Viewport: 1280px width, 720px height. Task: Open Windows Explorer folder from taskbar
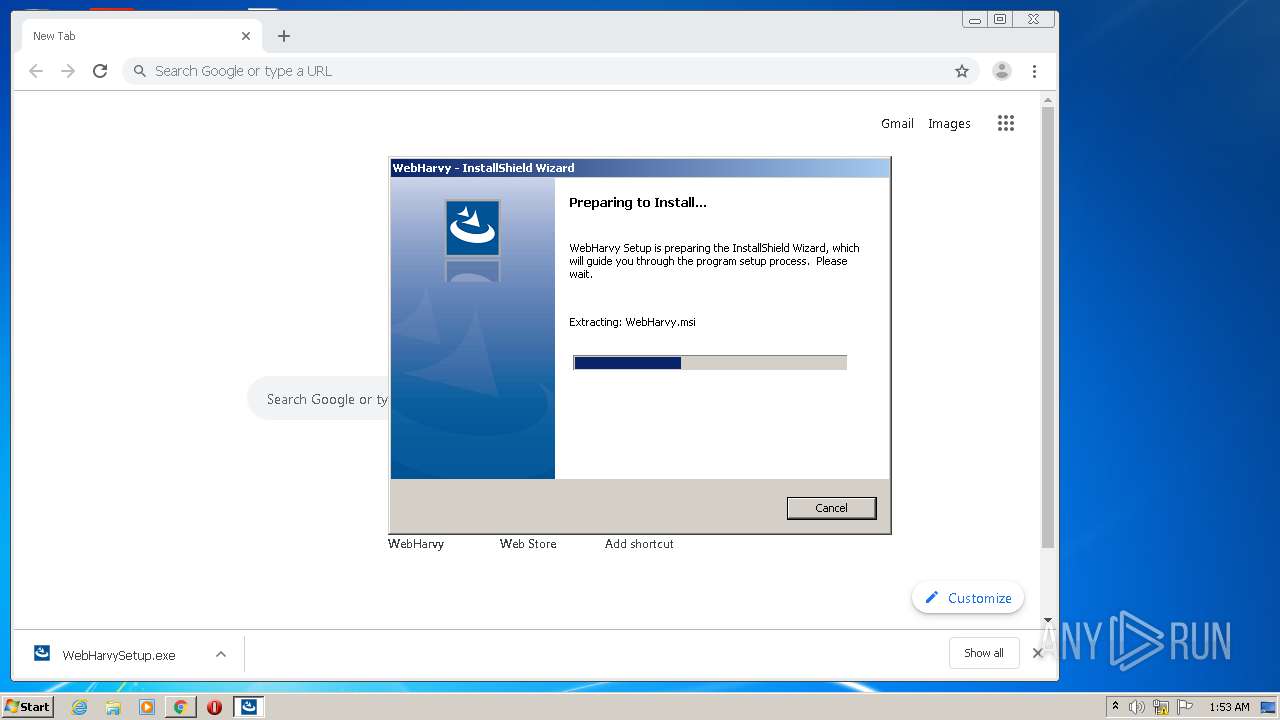(113, 707)
